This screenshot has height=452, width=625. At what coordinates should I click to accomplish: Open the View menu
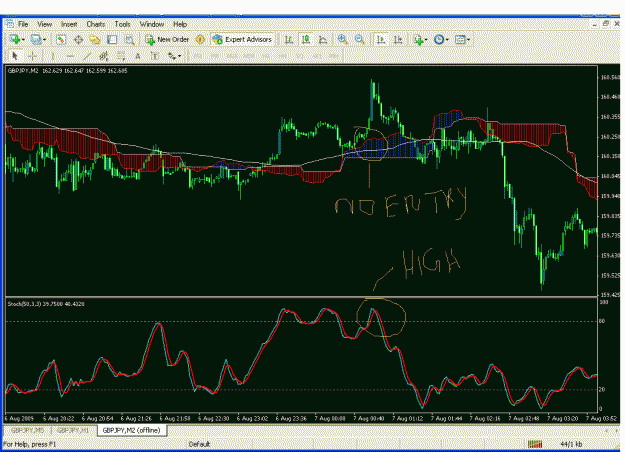[45, 24]
